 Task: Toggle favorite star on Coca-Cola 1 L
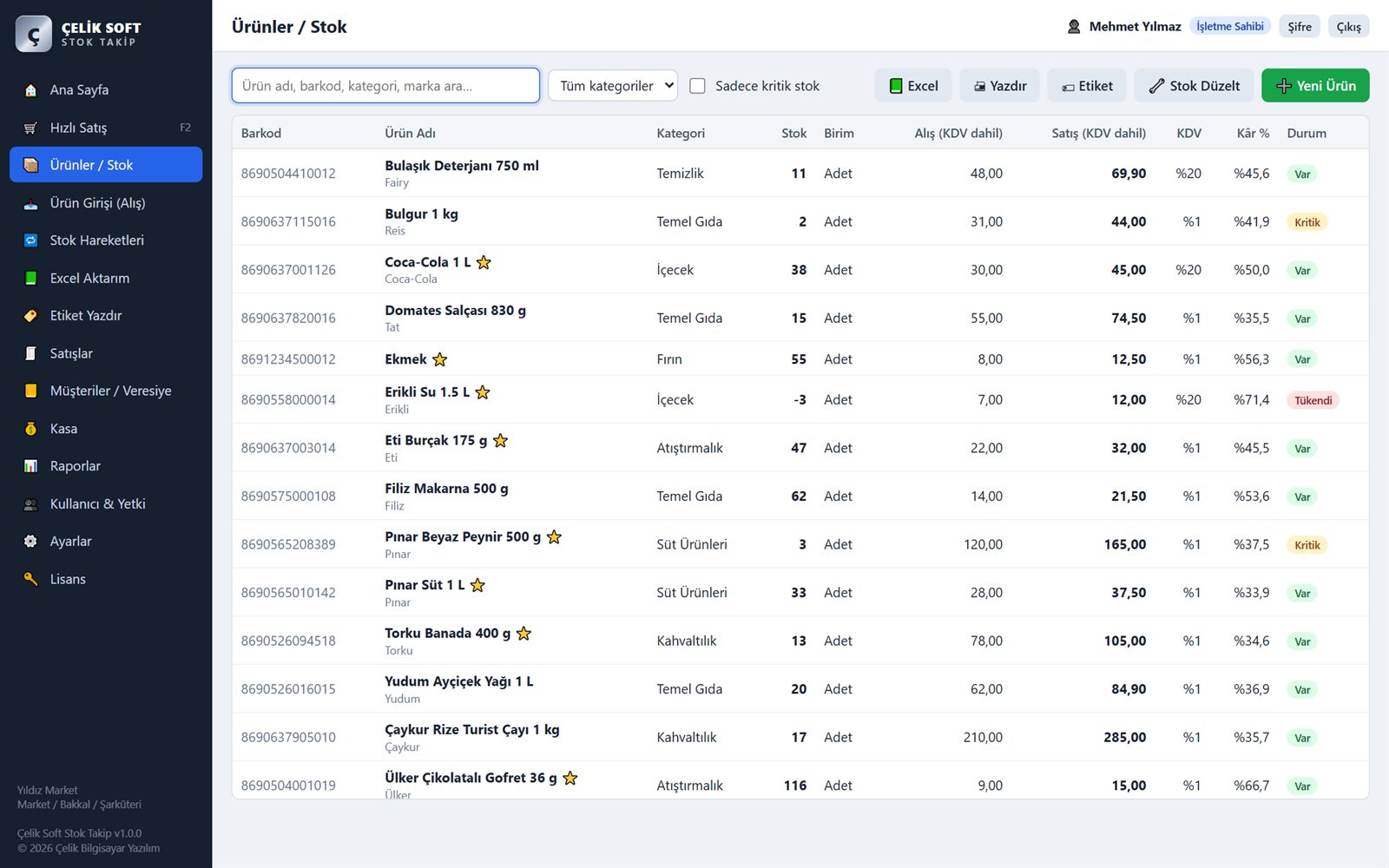pyautogui.click(x=484, y=262)
